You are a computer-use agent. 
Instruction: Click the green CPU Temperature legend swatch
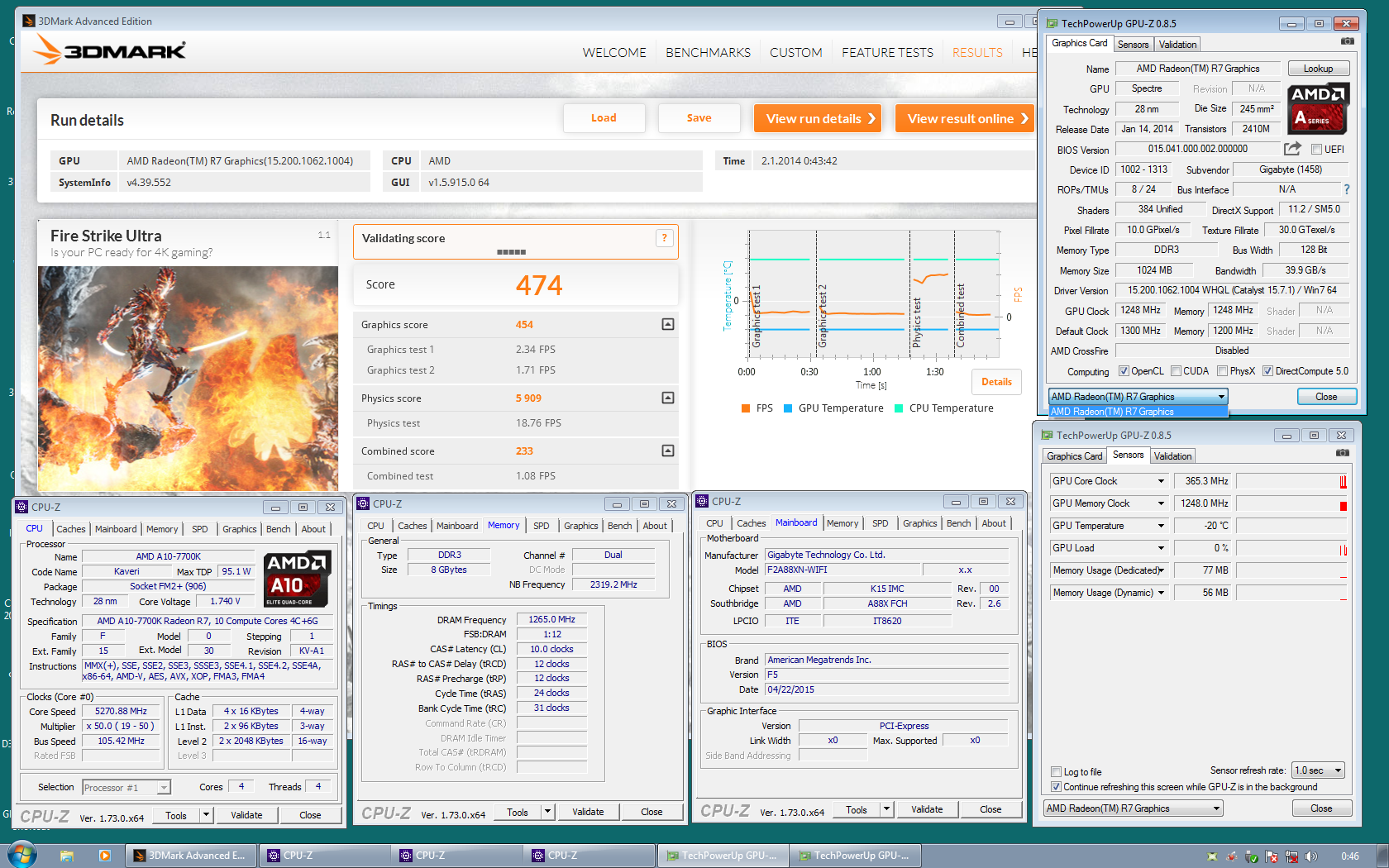[x=899, y=408]
